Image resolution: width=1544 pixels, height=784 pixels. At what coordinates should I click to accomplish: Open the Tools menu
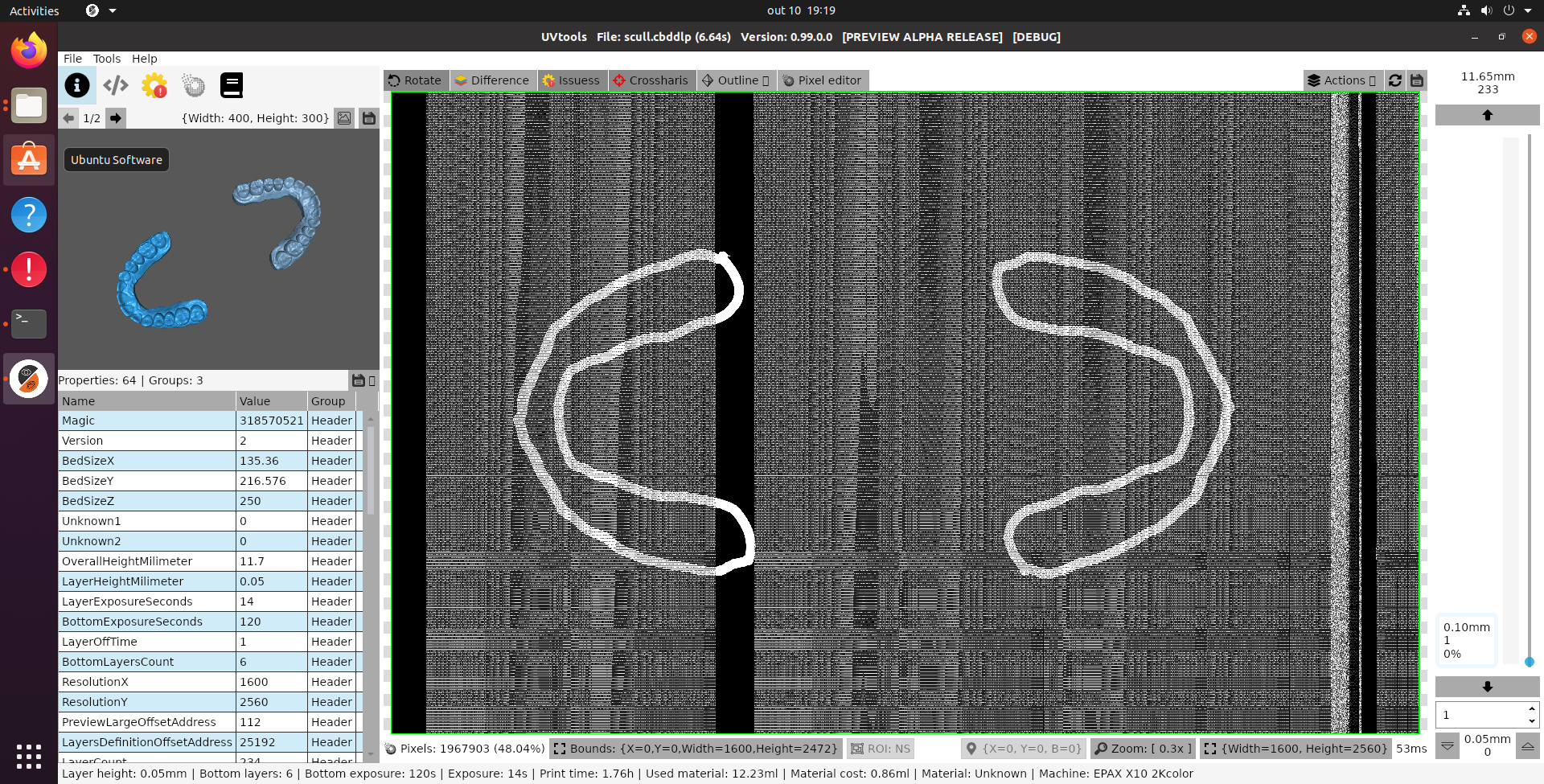tap(106, 58)
